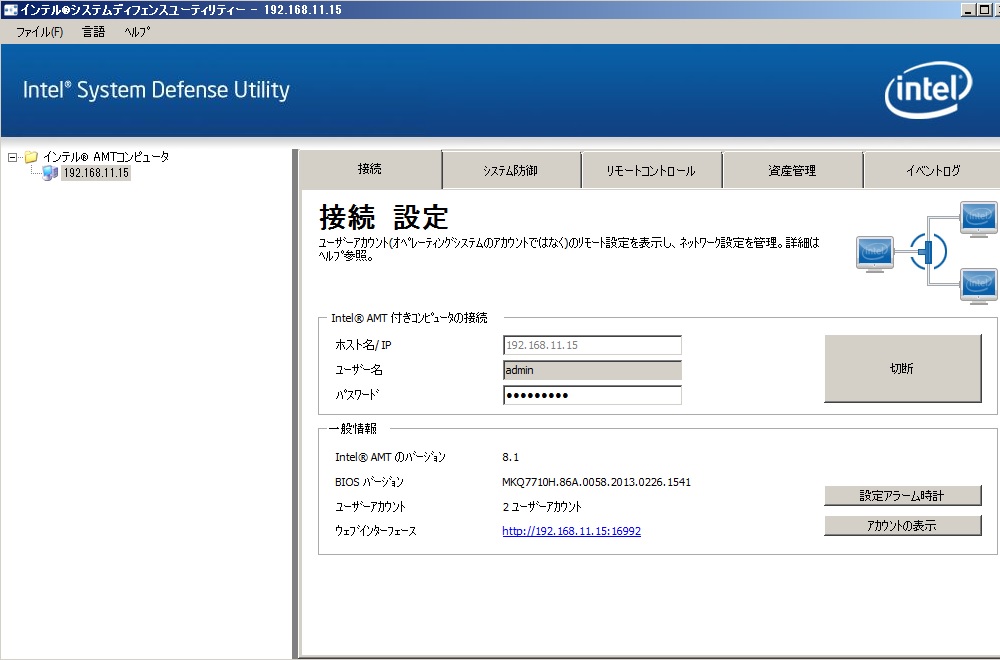The height and width of the screenshot is (660, 1000).
Task: Click the BIOS バージョン label
Action: tap(369, 482)
